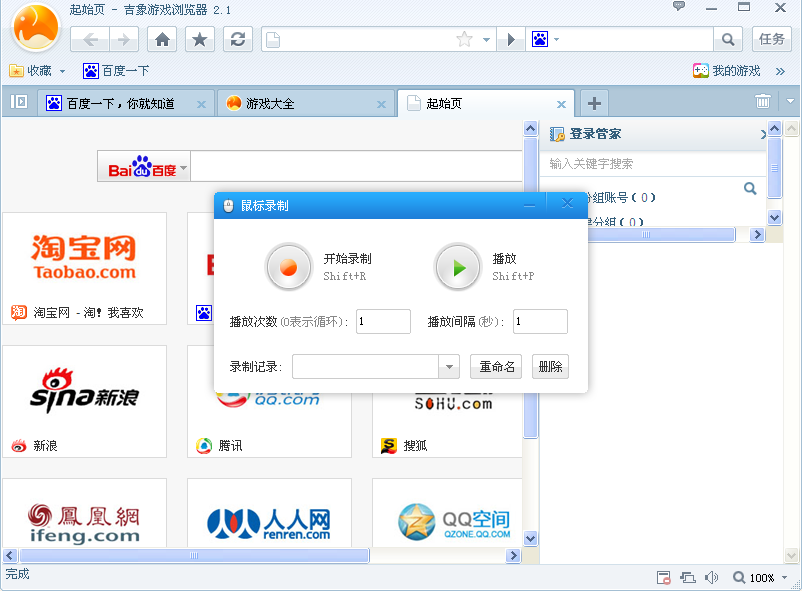Click 登录管家 horizontal scrollbar right arrow

click(757, 235)
